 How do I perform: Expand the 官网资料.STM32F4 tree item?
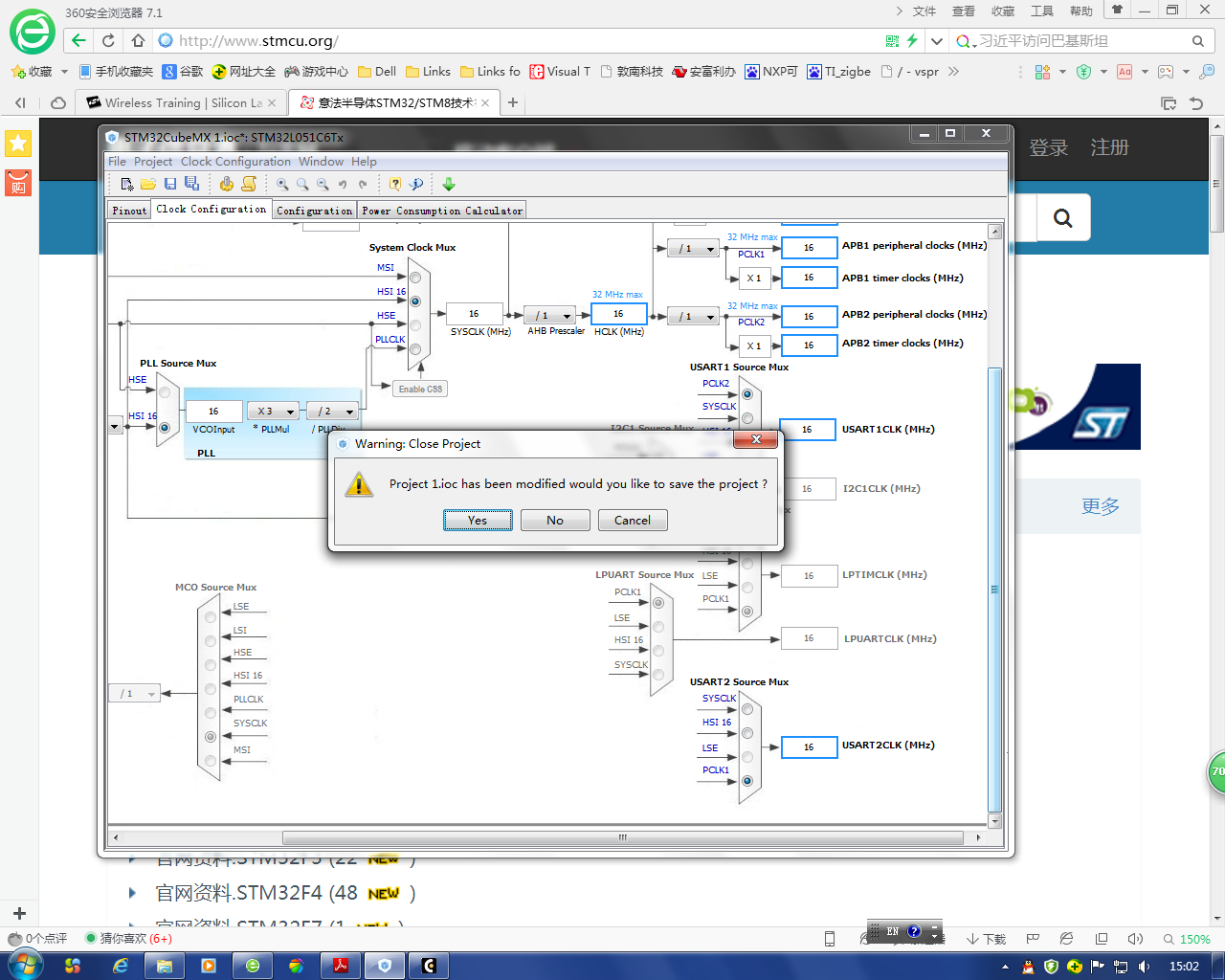[x=133, y=893]
